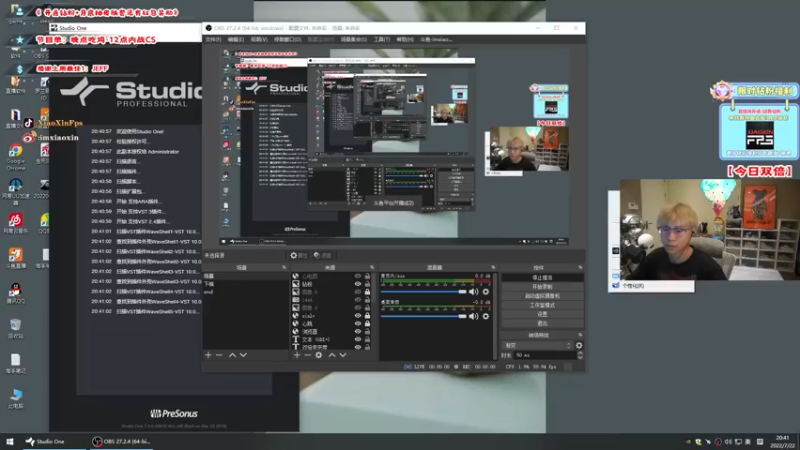Viewport: 800px width, 450px height.
Task: Open Tencent QQ penguin desktop icon
Action: pyautogui.click(x=15, y=293)
